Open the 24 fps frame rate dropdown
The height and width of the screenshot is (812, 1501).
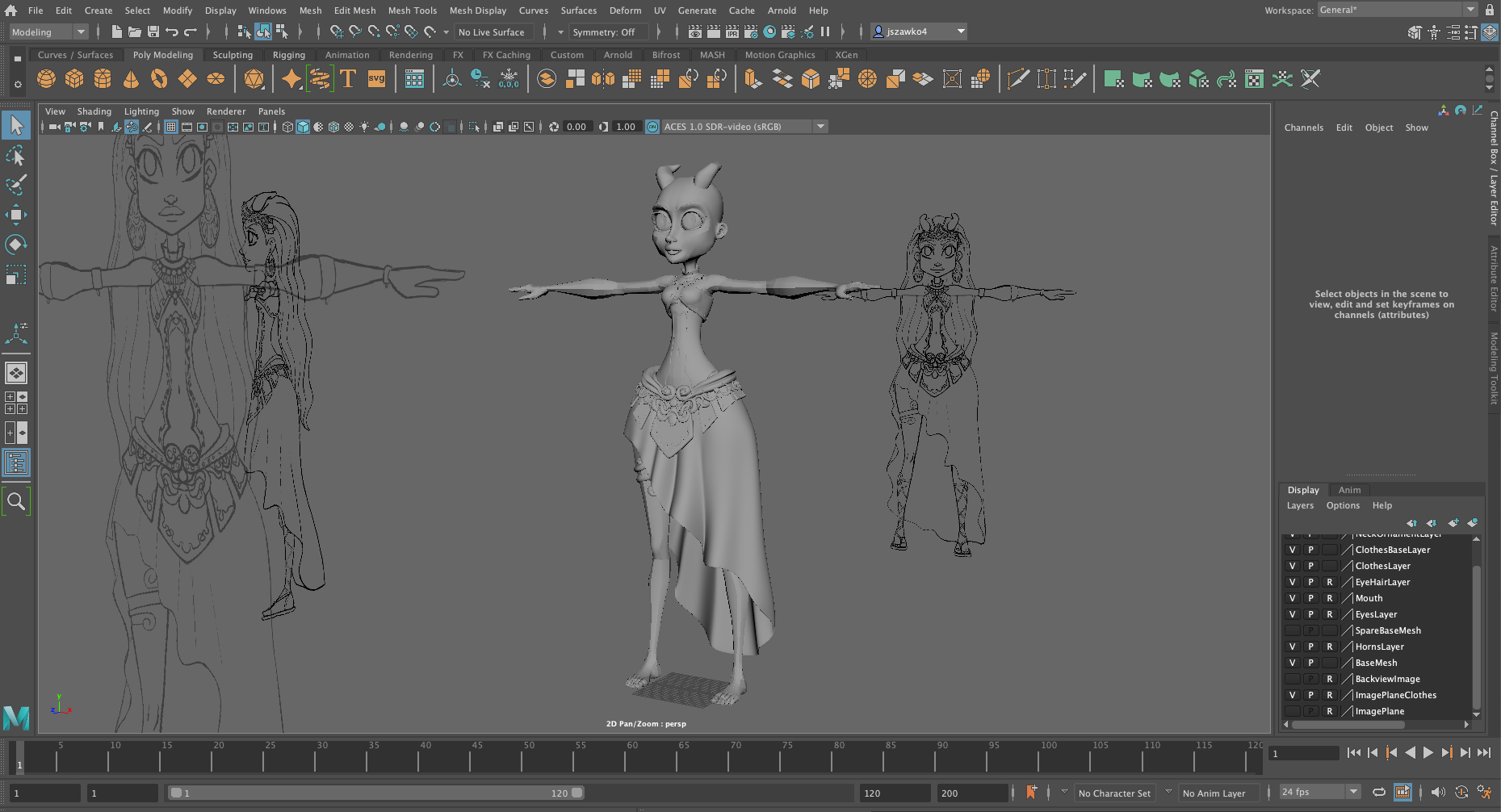pyautogui.click(x=1319, y=793)
